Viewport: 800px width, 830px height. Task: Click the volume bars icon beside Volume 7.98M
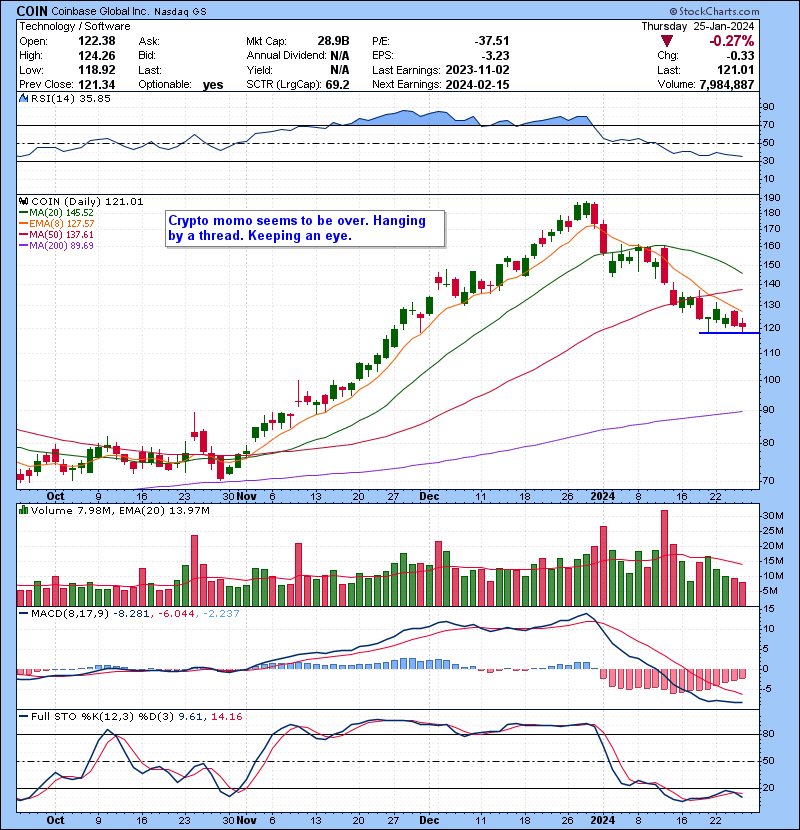[x=23, y=510]
